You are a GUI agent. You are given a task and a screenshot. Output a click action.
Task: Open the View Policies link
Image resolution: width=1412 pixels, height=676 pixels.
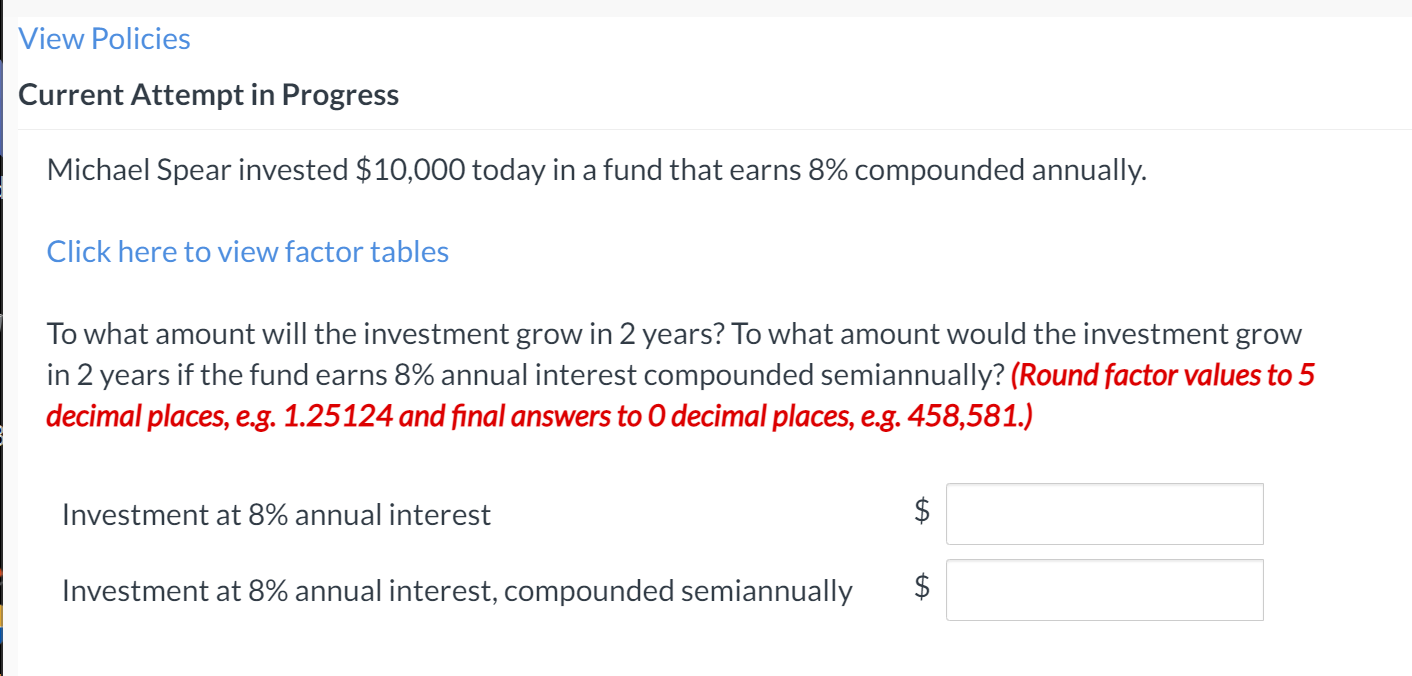103,38
